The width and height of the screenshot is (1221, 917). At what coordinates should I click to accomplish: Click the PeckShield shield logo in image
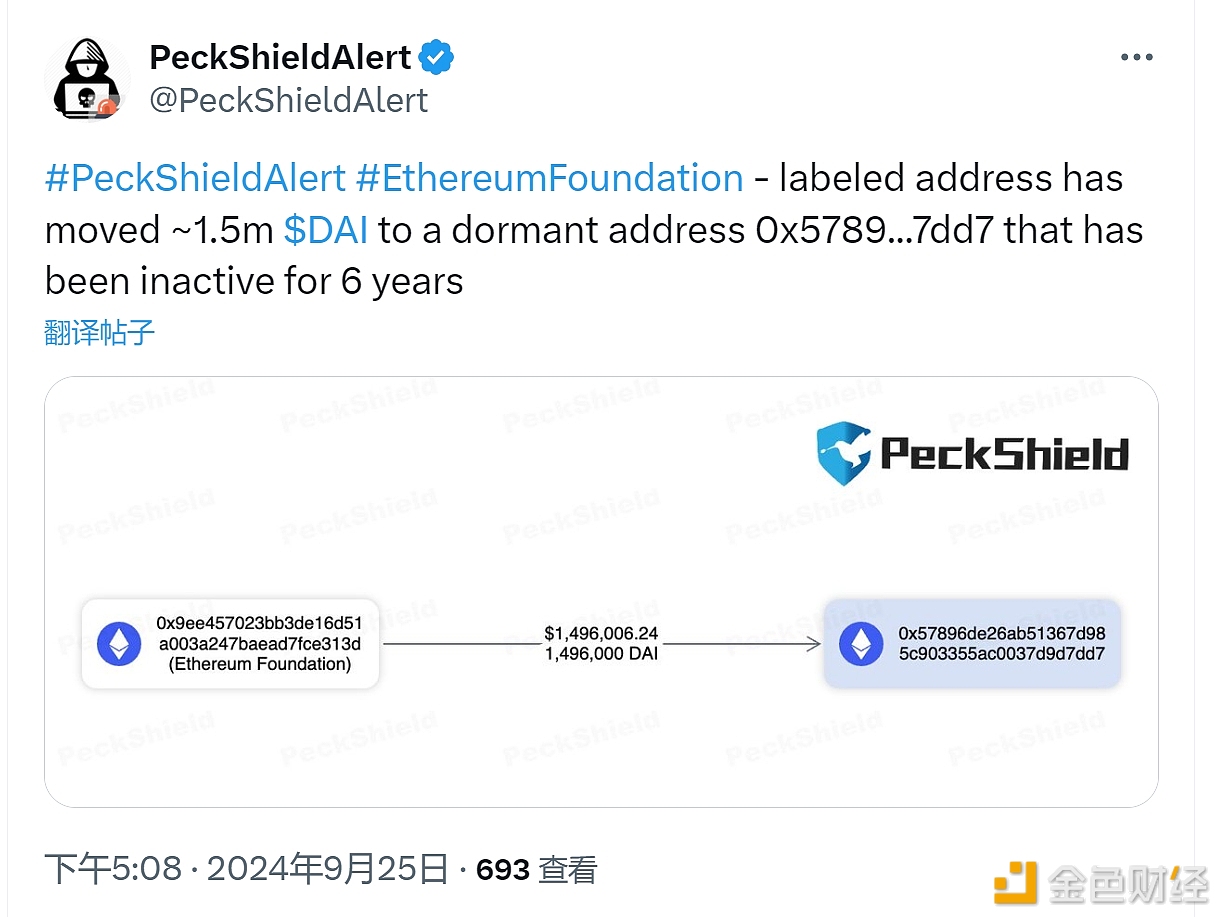tap(843, 454)
